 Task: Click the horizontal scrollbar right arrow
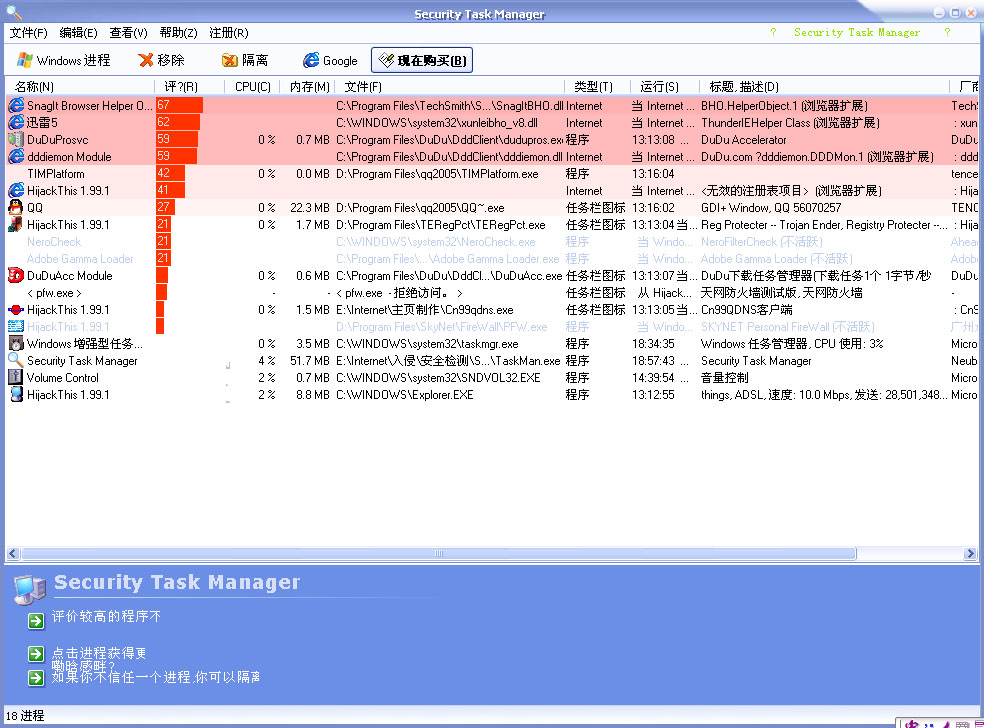pyautogui.click(x=970, y=553)
